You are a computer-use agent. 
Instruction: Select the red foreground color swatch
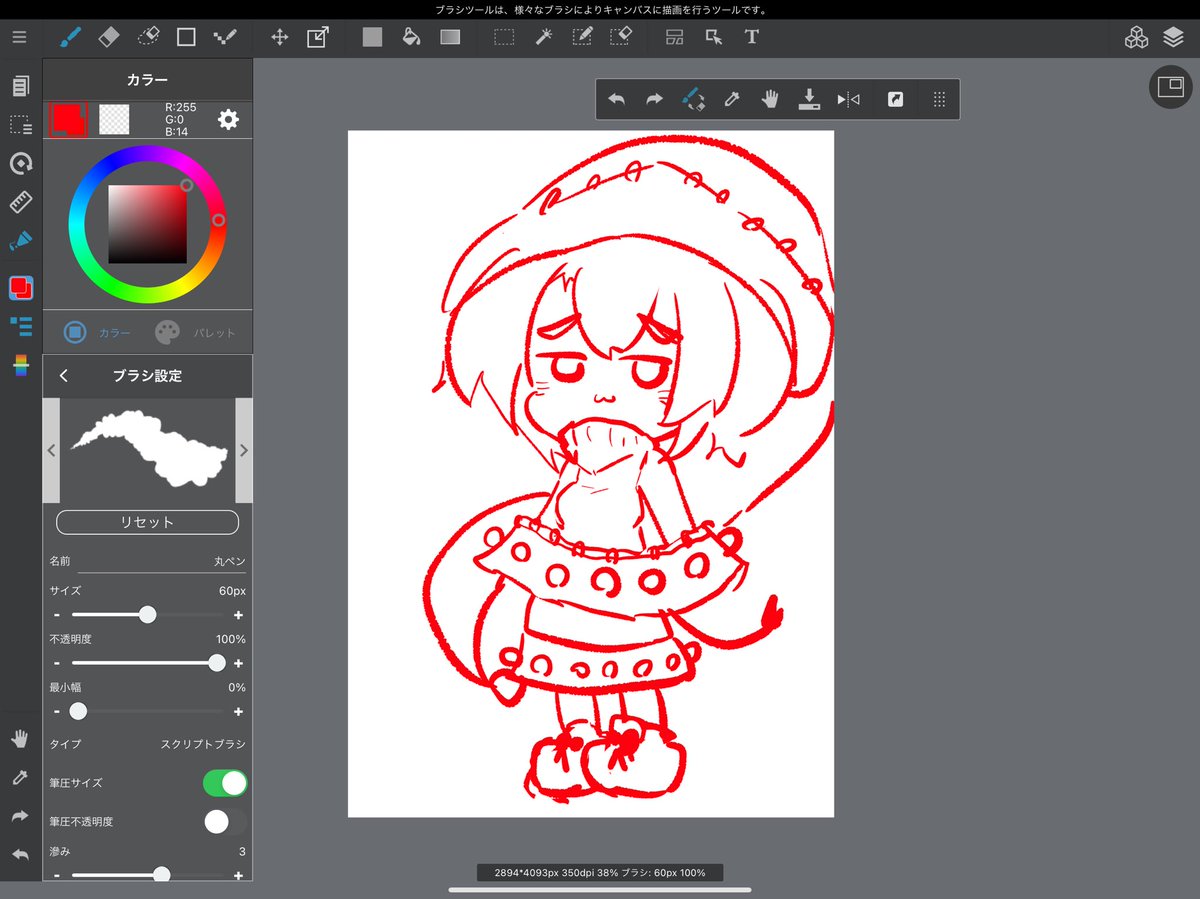[68, 119]
